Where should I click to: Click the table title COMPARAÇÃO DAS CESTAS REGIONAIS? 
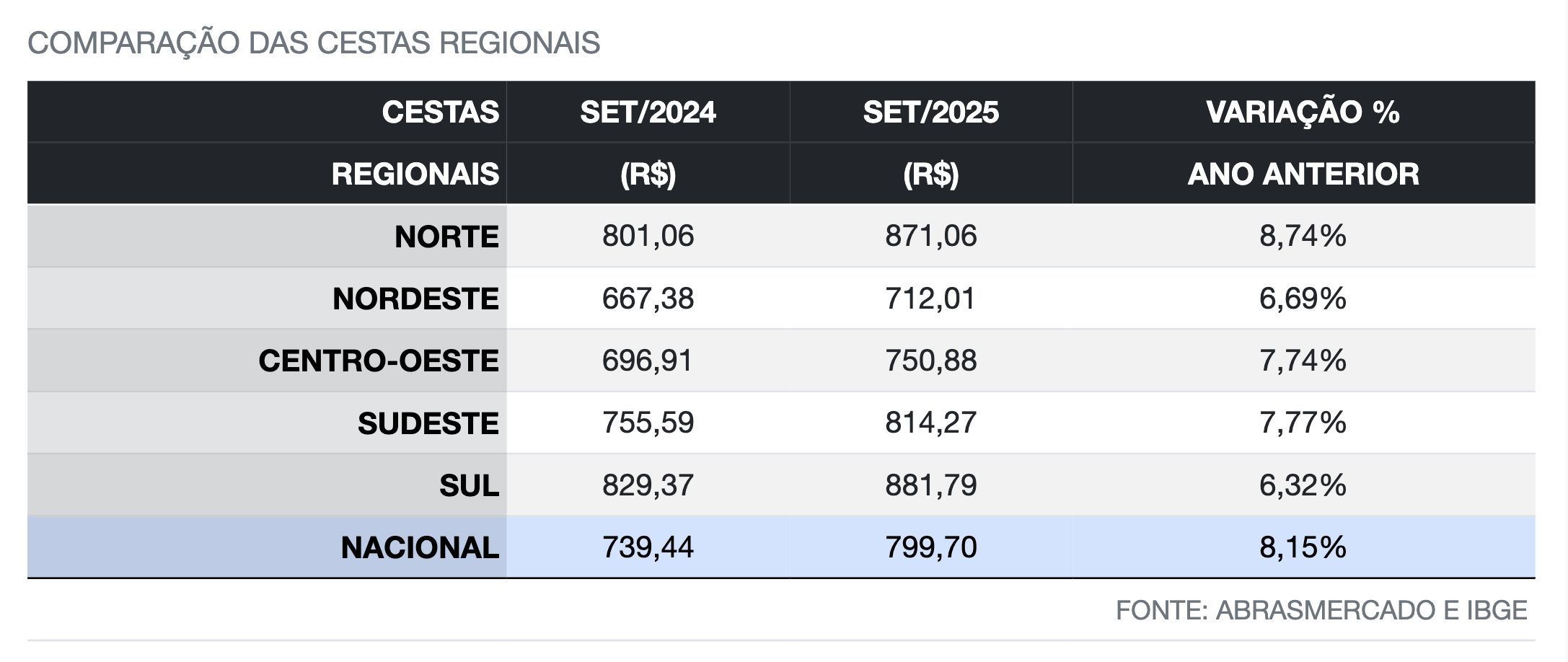click(x=314, y=43)
